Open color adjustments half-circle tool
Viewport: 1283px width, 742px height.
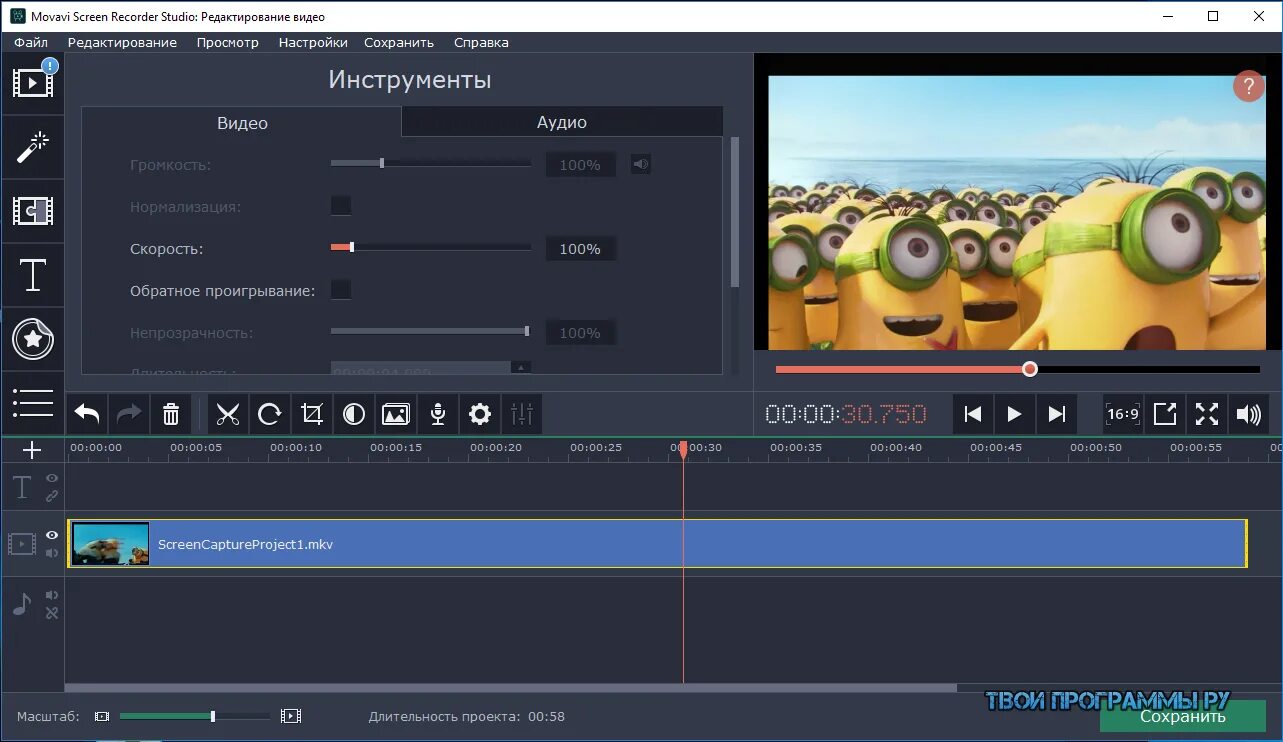pyautogui.click(x=354, y=414)
